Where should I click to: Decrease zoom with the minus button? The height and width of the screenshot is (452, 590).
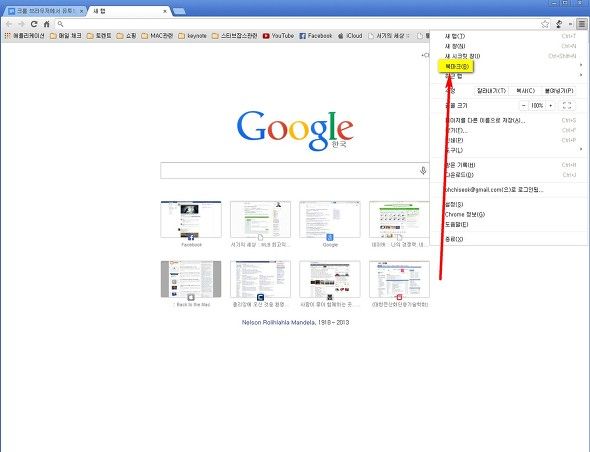point(524,106)
